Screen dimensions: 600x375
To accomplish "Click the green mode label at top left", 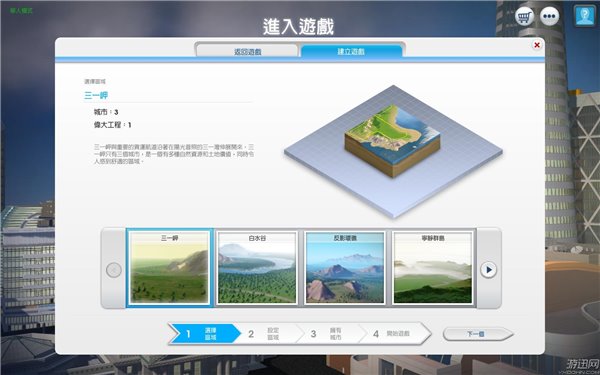I will (21, 11).
